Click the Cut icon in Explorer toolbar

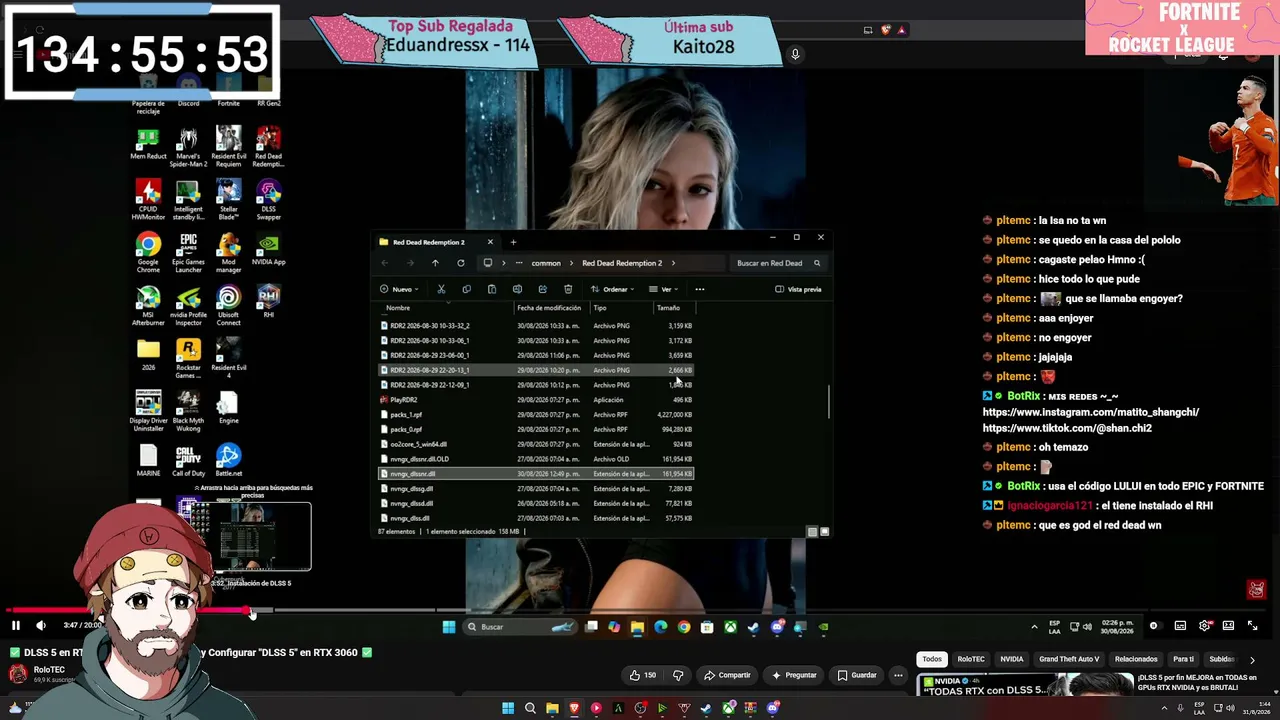click(x=441, y=289)
